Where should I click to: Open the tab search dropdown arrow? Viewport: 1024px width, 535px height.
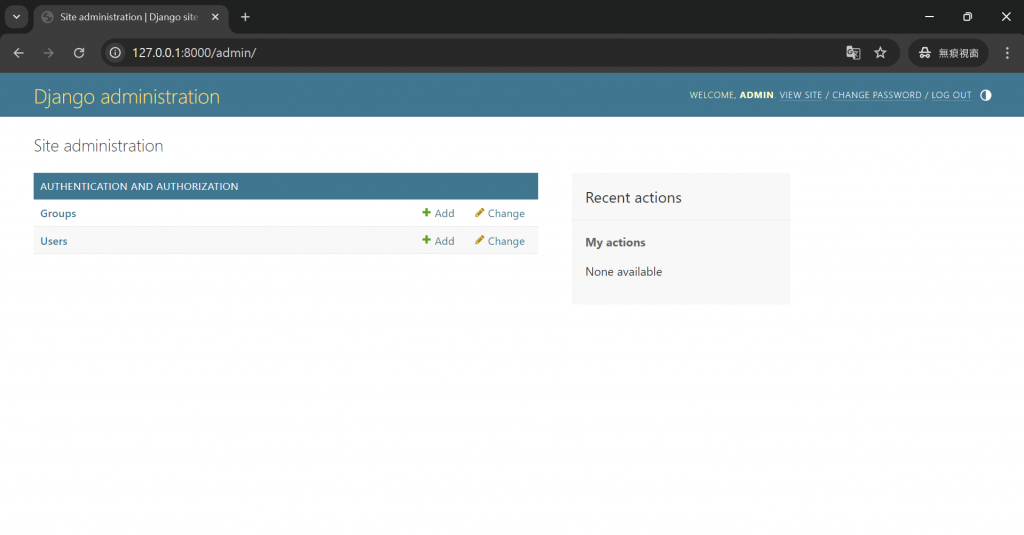16,17
